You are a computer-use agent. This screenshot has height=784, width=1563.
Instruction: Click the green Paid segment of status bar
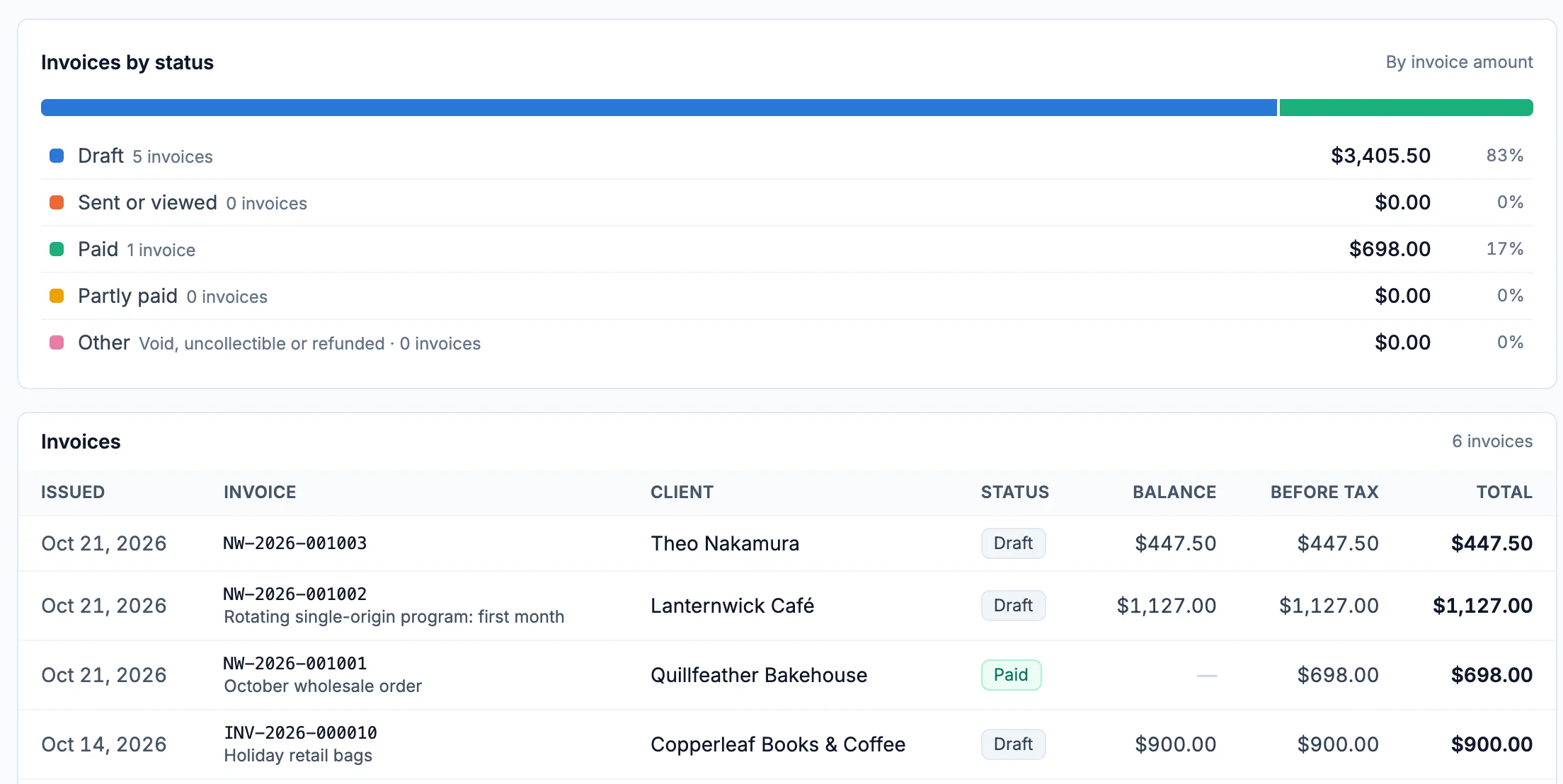coord(1407,108)
